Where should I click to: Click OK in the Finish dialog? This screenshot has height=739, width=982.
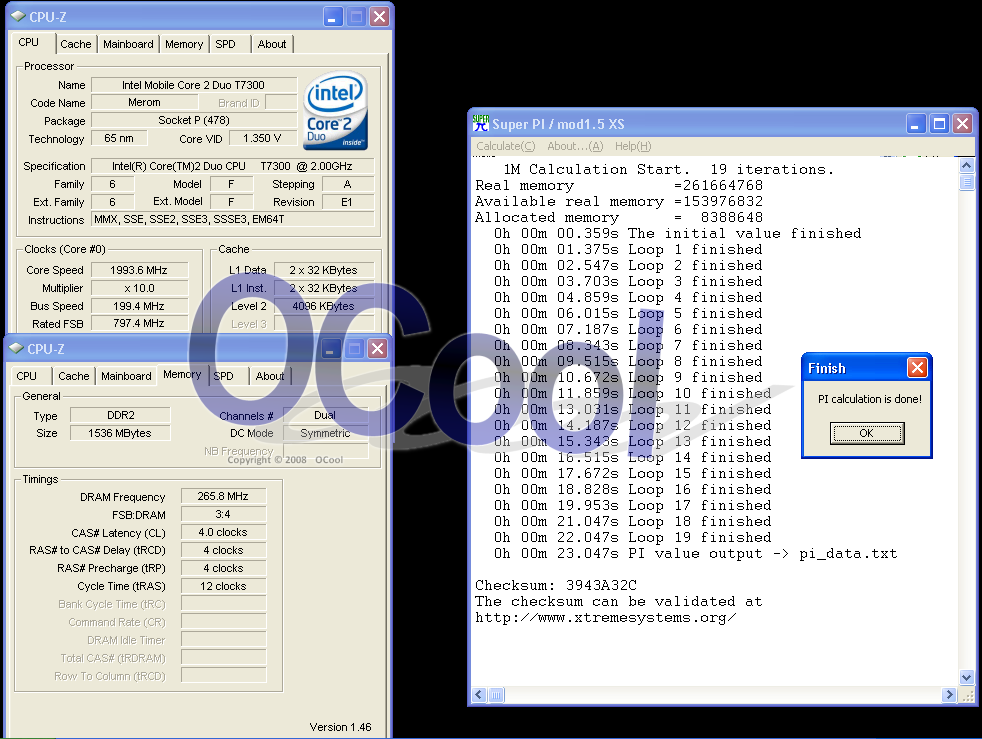867,433
